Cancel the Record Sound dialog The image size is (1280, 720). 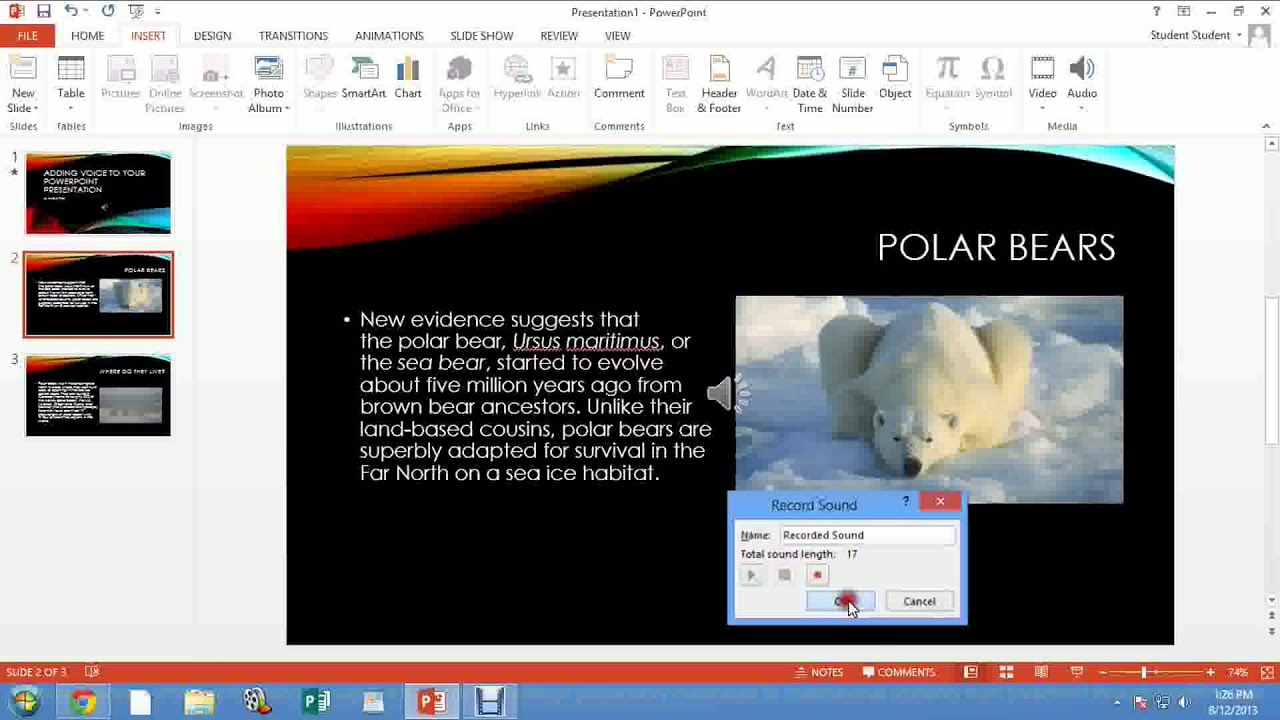(x=919, y=601)
